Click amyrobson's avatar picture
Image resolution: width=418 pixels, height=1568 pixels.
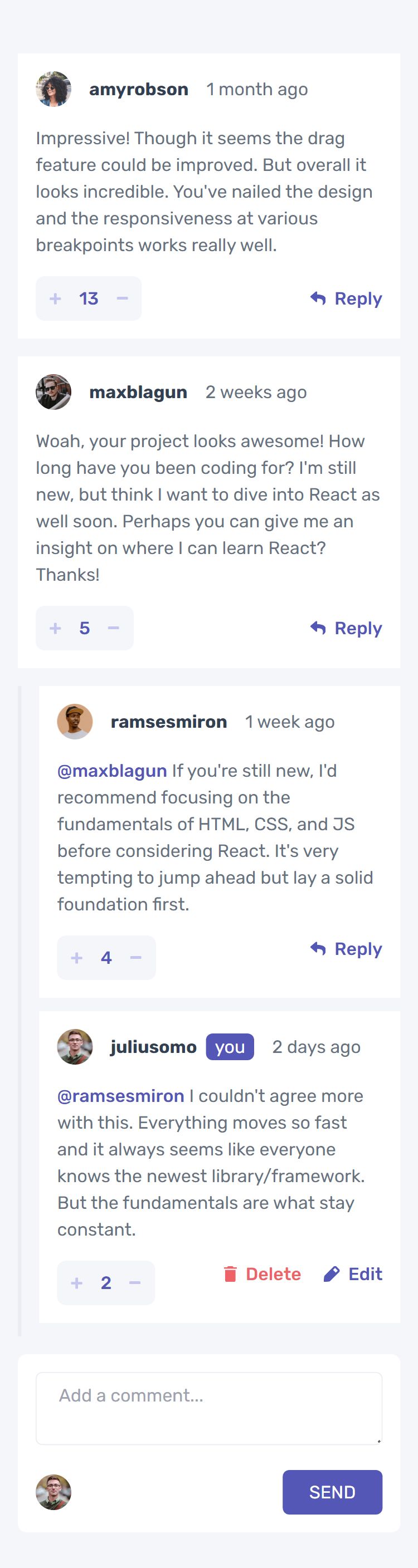54,89
